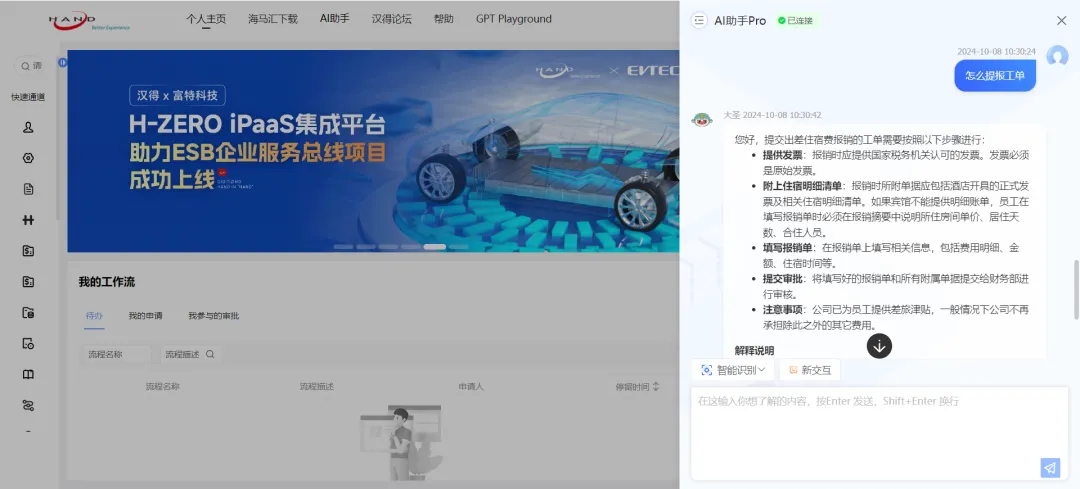The height and width of the screenshot is (489, 1080).
Task: Open the locked folder sidebar icon
Action: pyautogui.click(x=28, y=313)
